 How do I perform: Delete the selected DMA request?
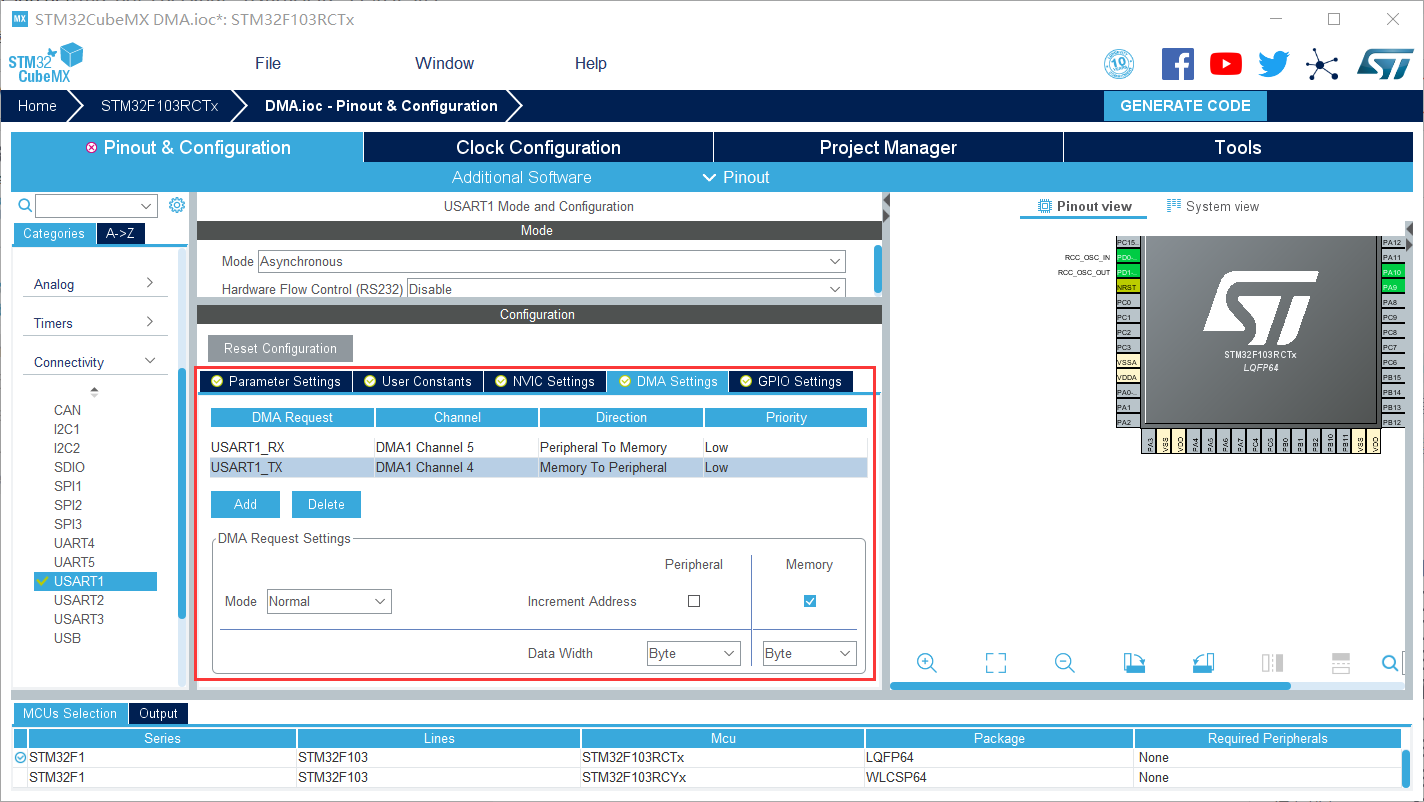pos(326,504)
